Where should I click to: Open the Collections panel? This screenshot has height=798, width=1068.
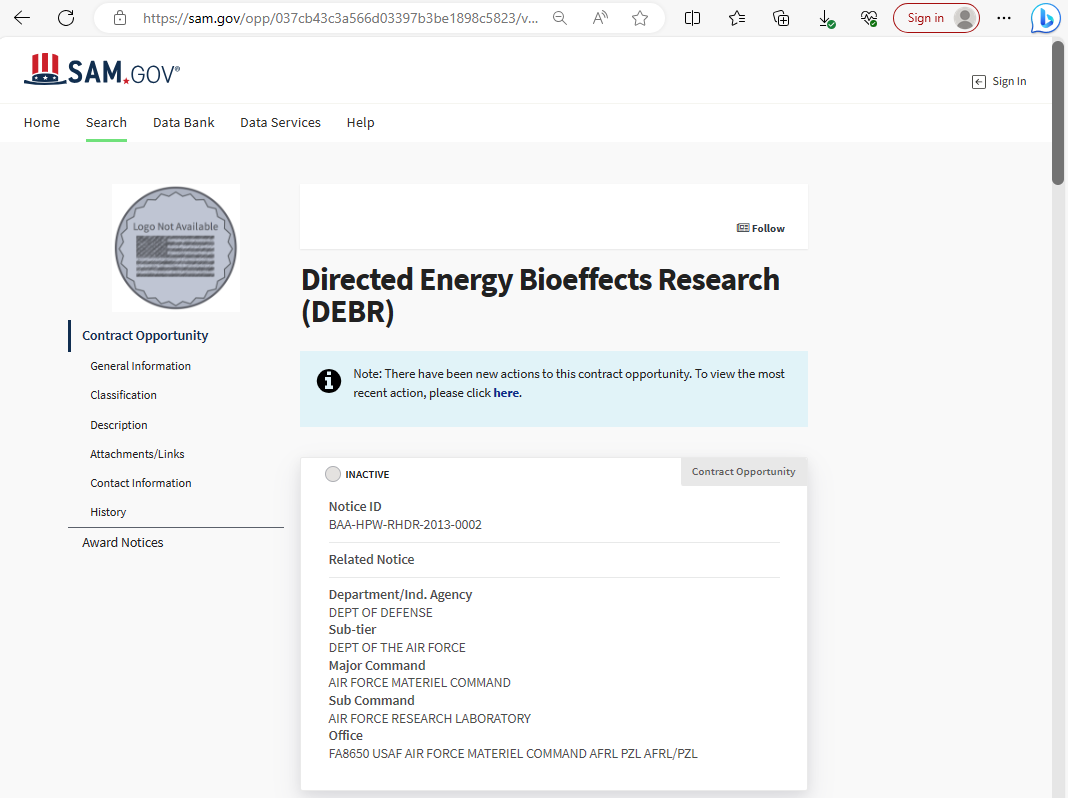point(781,17)
